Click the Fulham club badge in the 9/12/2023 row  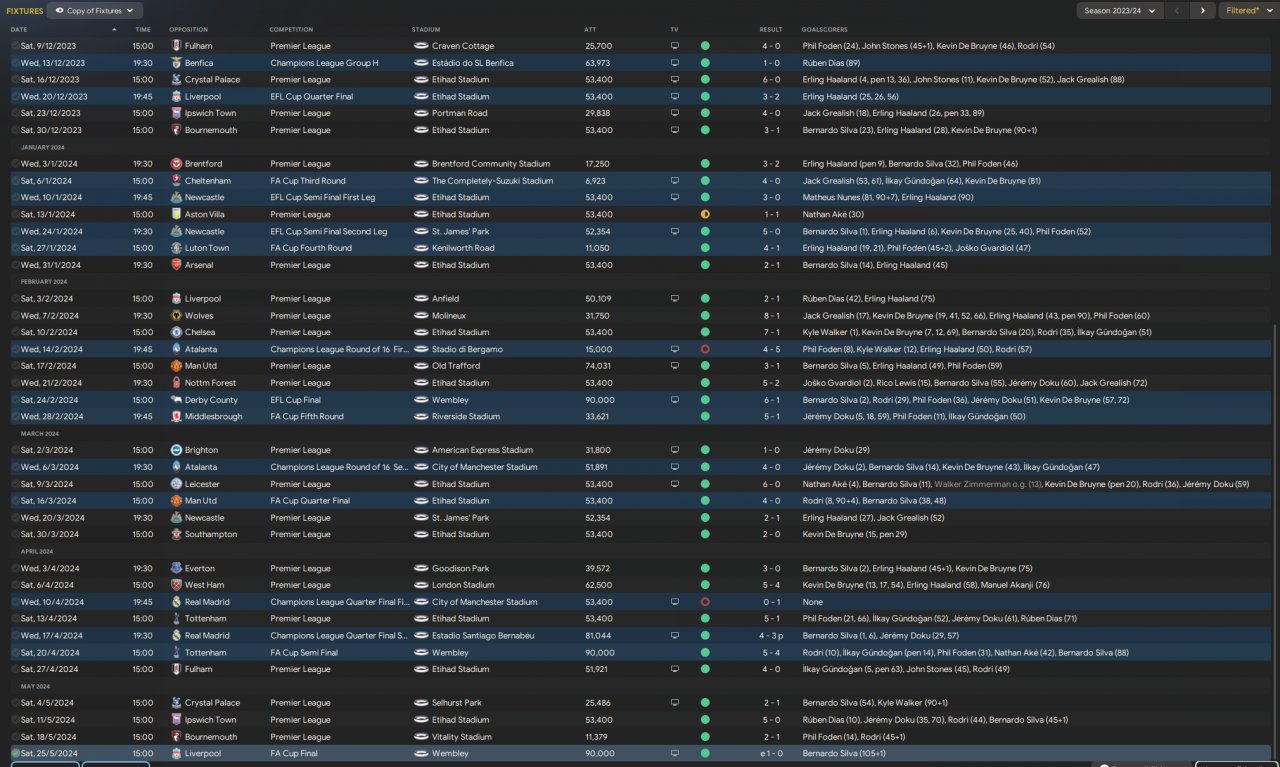click(177, 46)
